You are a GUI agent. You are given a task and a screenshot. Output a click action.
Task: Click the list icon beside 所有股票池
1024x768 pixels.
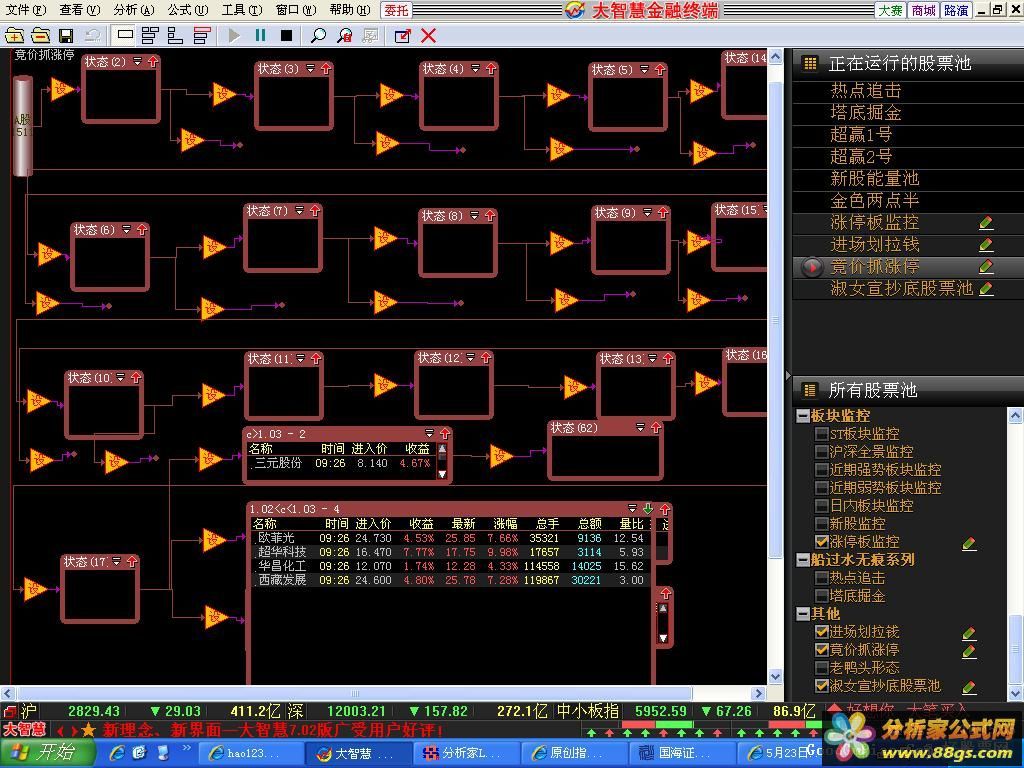[810, 390]
